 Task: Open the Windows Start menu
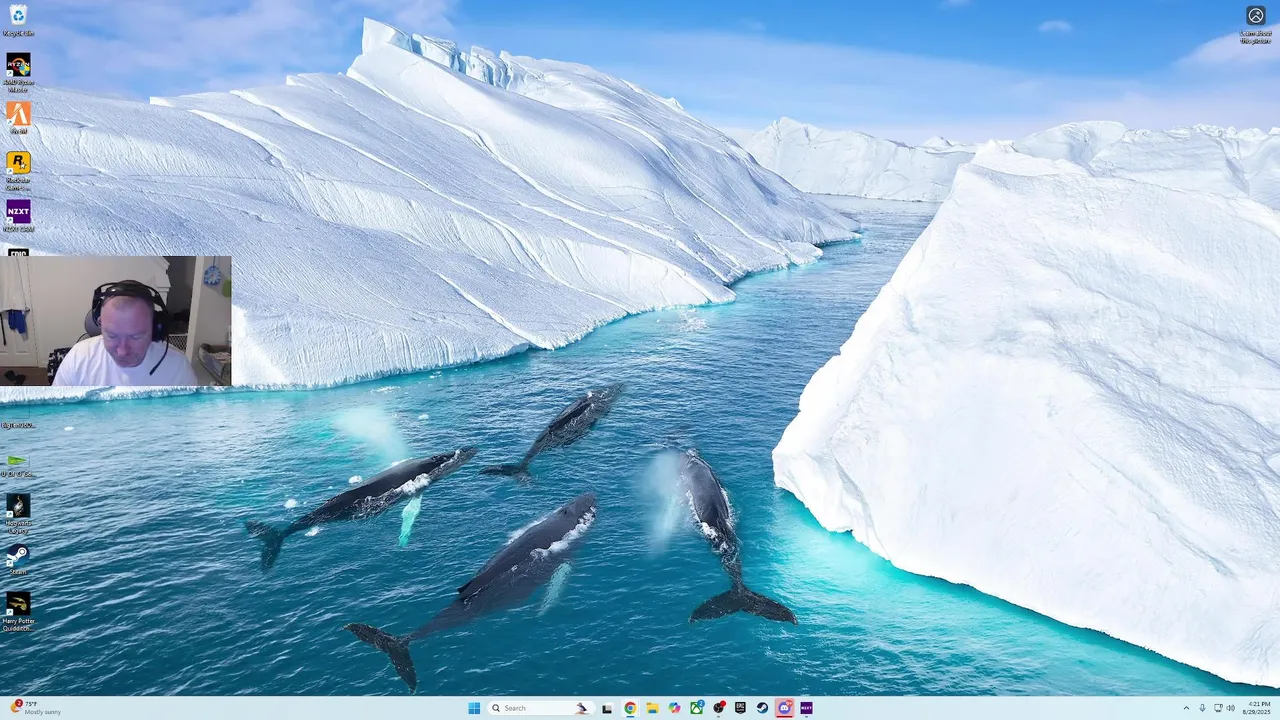click(x=474, y=708)
